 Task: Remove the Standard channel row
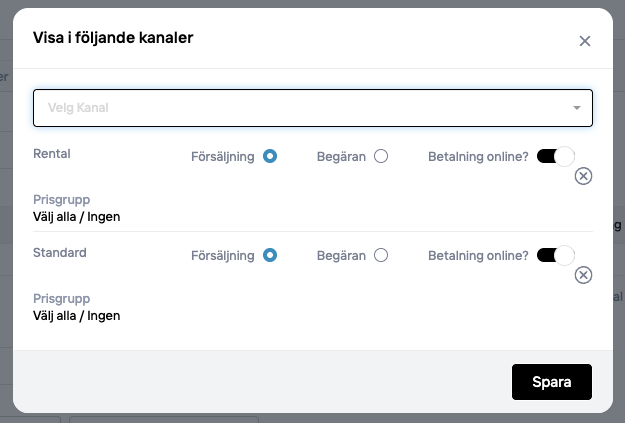pyautogui.click(x=584, y=275)
